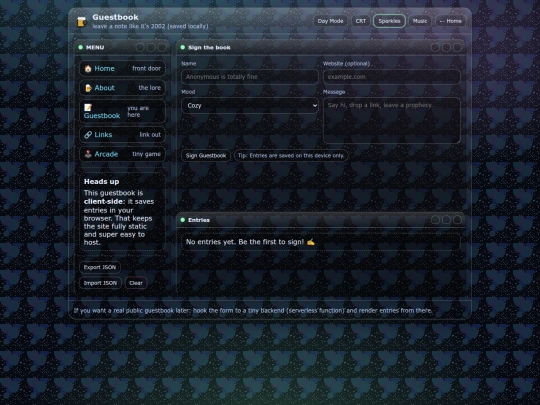Focus the Website optional input field
Viewport: 540px width, 405px height.
392,77
